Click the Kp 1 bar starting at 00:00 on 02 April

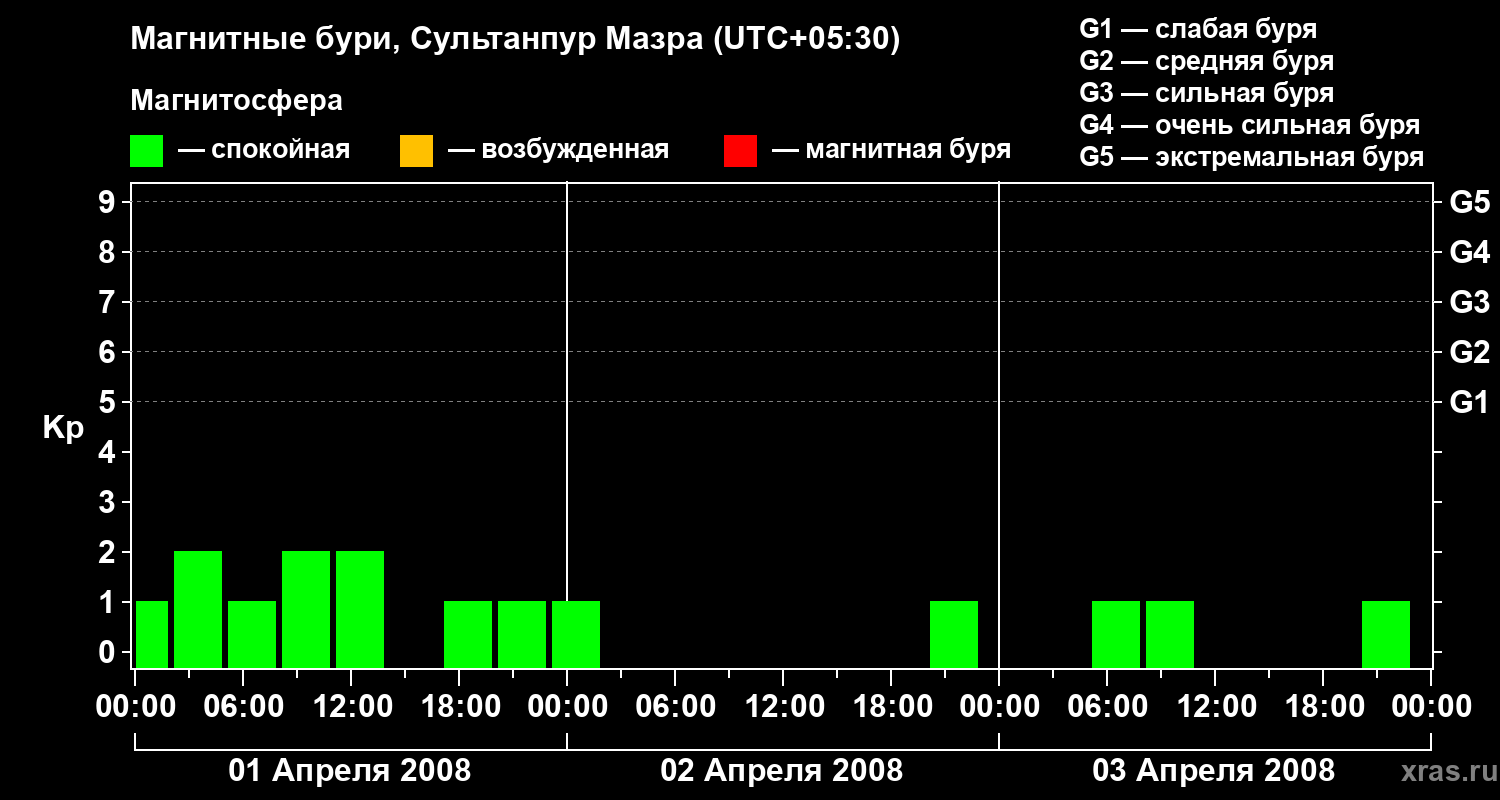click(576, 634)
